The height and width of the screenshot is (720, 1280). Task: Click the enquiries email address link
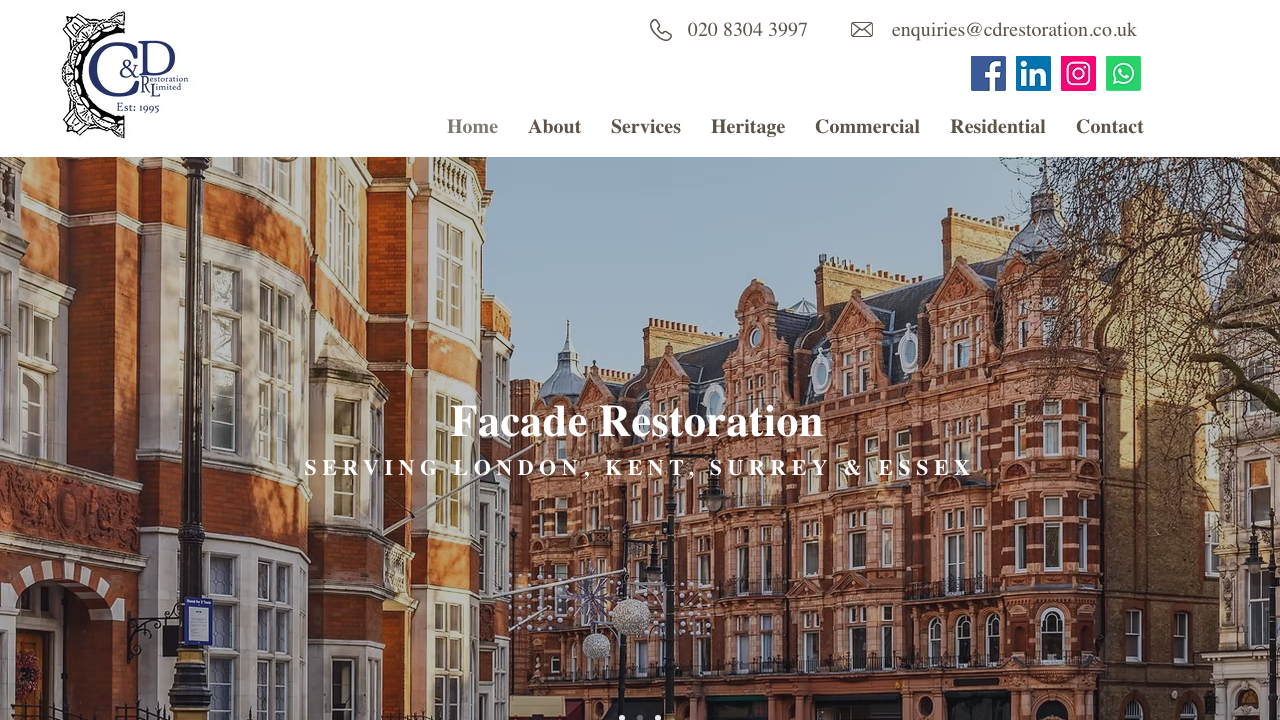point(1014,29)
